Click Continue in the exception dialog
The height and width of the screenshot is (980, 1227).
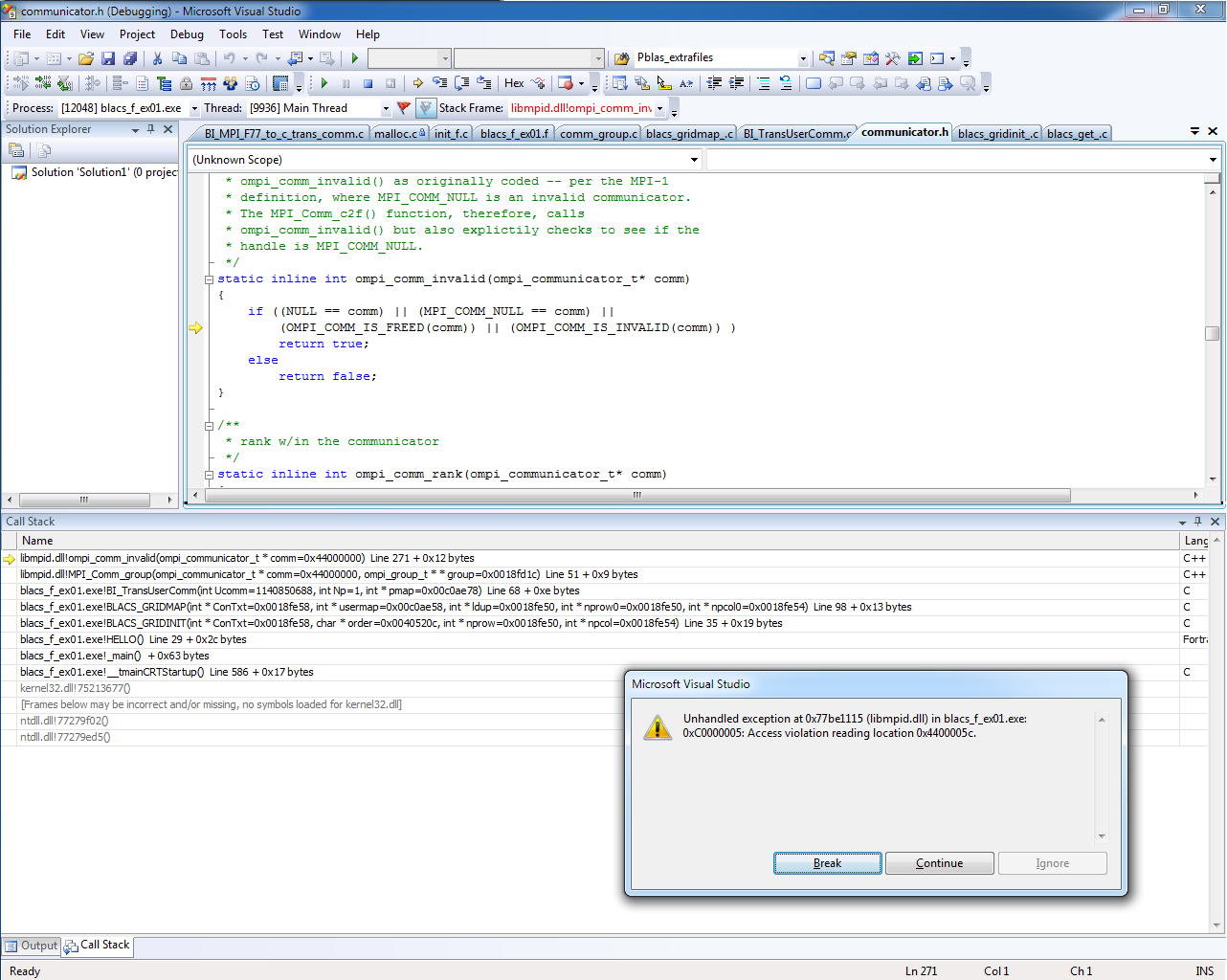coord(940,863)
